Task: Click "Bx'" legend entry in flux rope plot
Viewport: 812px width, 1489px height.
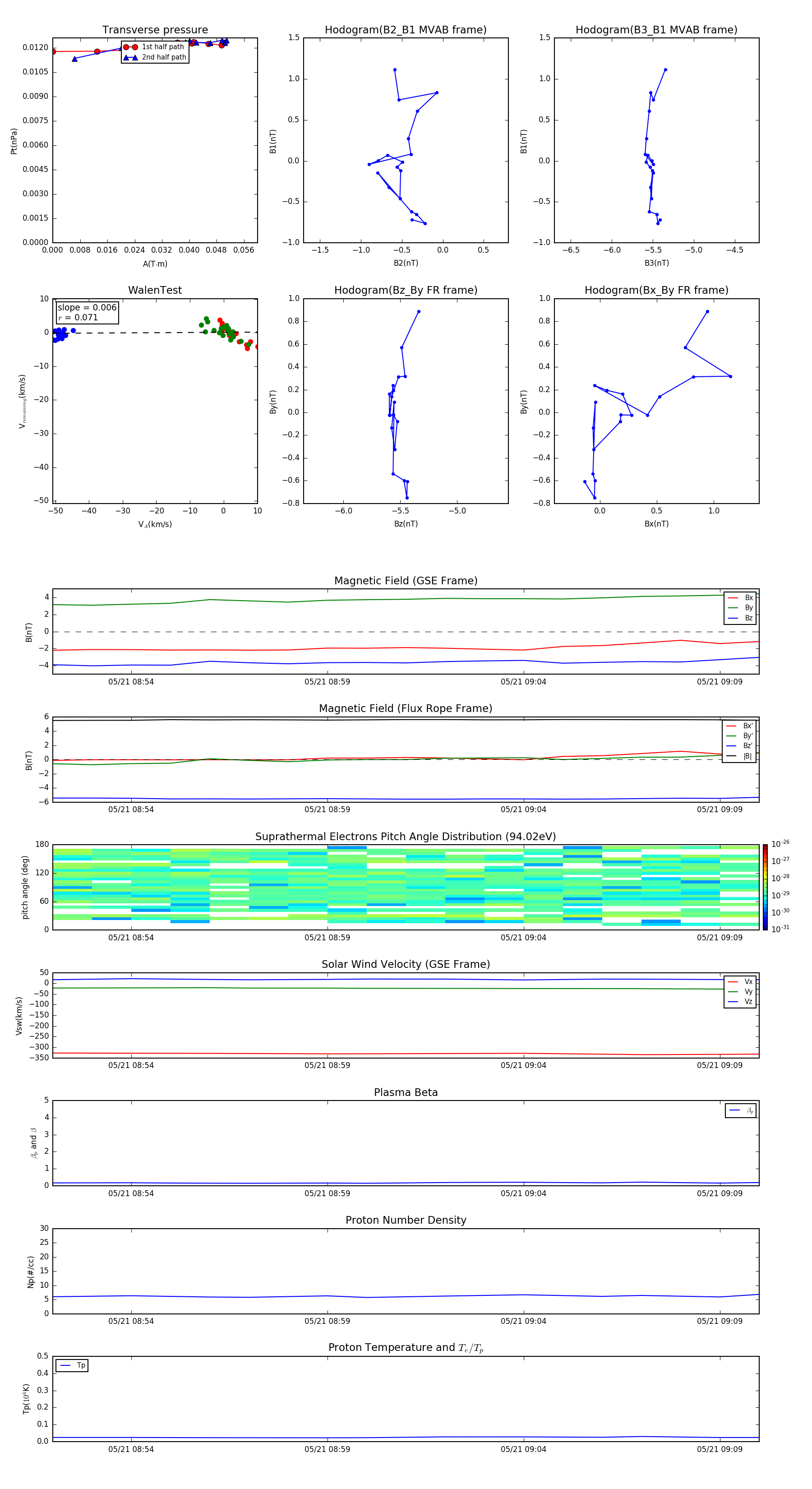Action: 740,726
